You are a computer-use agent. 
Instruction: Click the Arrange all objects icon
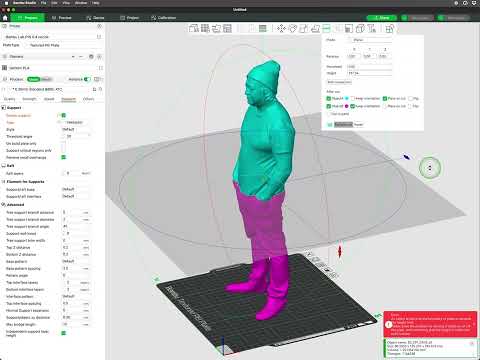(228, 28)
